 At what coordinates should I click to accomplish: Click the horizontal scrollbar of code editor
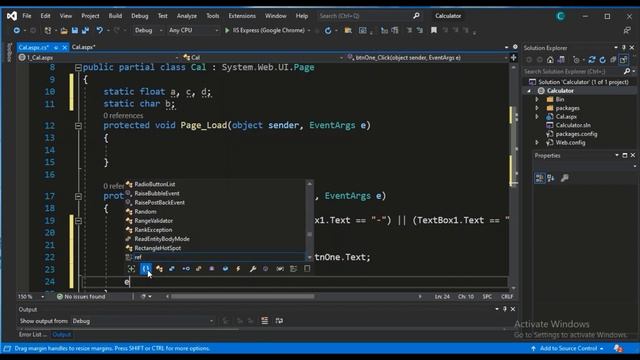pyautogui.click(x=243, y=296)
